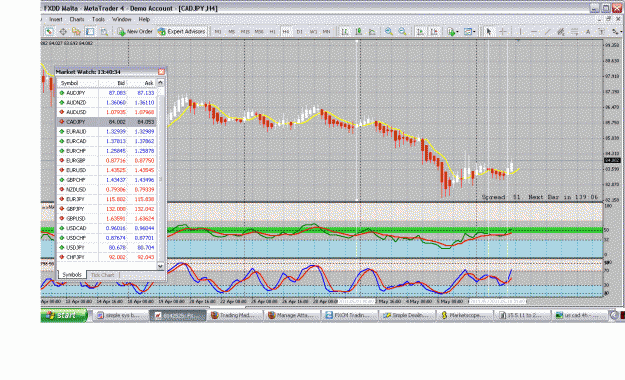
Task: Toggle the Expert Advisors button
Action: (182, 32)
